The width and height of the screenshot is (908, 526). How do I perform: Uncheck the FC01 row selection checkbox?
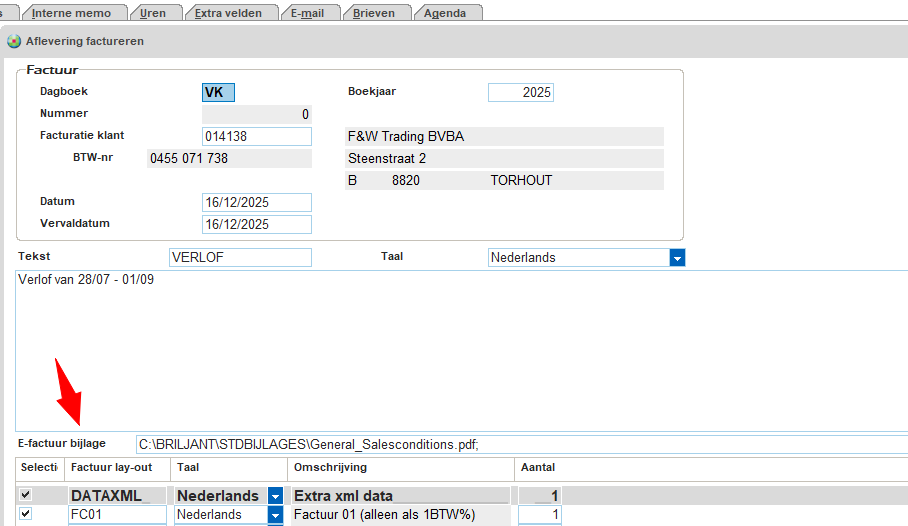point(26,514)
